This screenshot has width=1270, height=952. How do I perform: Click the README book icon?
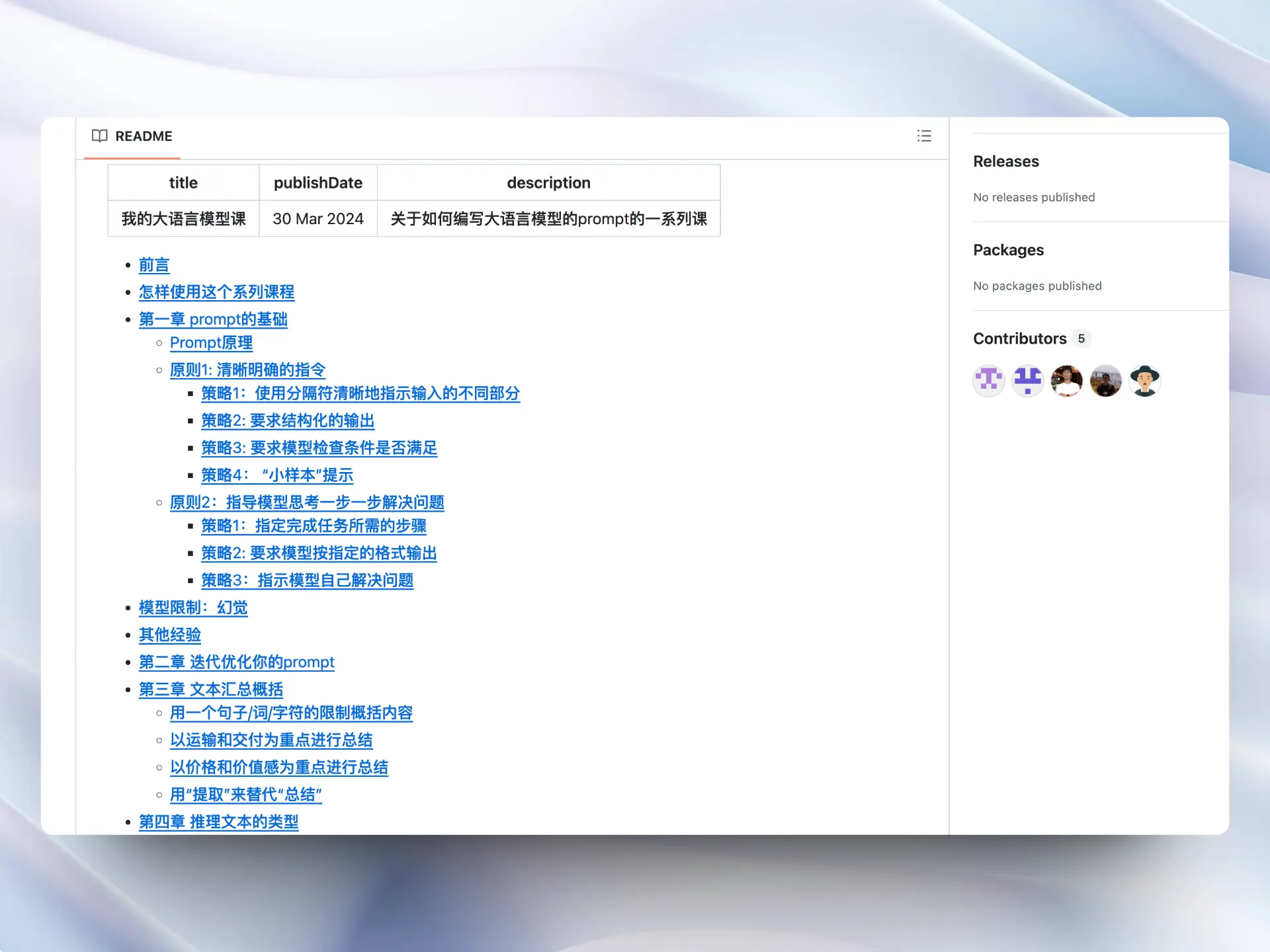point(100,136)
